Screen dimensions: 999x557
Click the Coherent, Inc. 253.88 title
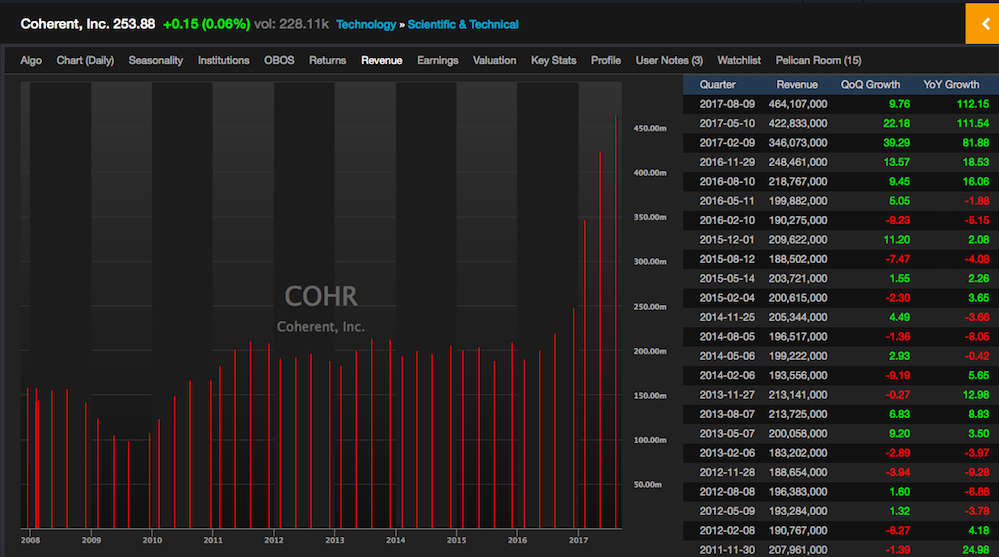pyautogui.click(x=88, y=24)
